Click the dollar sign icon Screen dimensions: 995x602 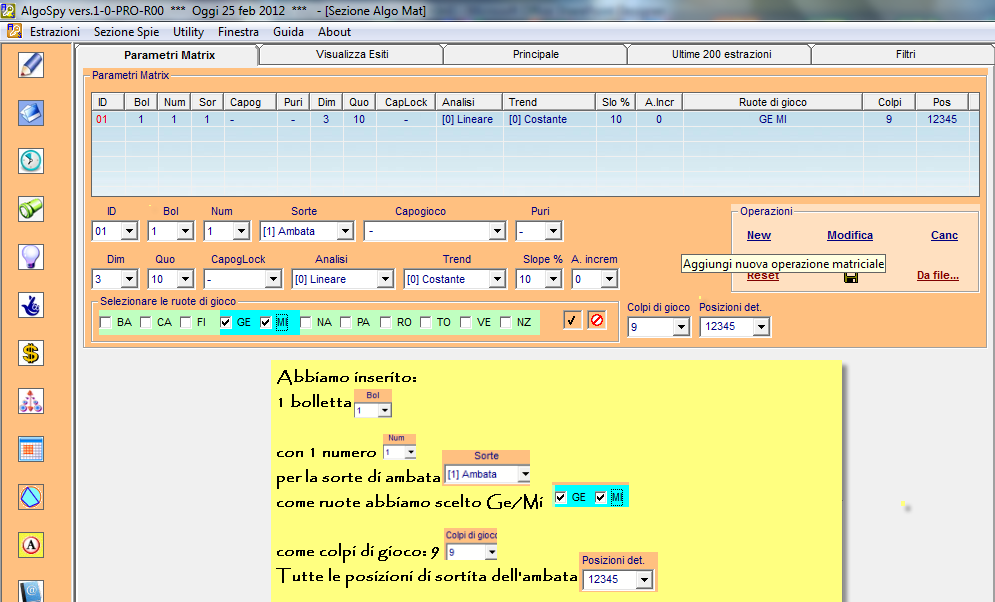pos(31,353)
